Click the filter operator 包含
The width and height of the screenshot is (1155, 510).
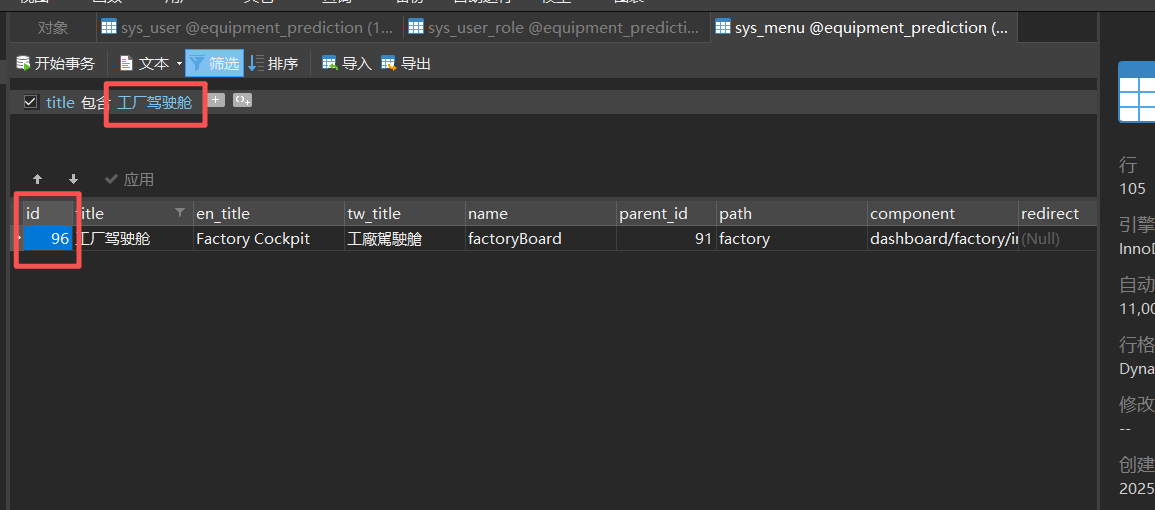point(94,102)
